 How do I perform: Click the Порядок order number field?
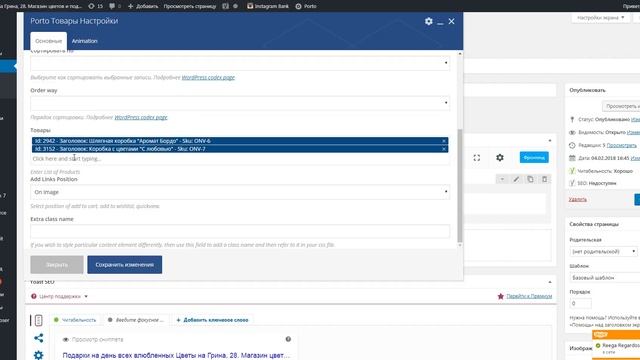point(580,303)
